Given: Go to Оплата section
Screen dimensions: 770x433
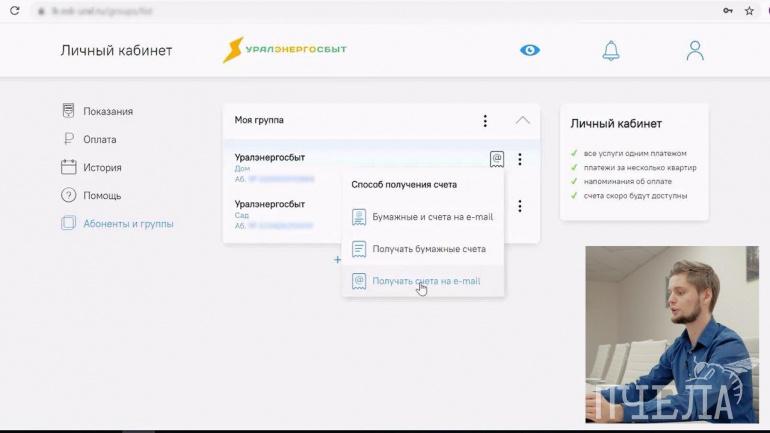Looking at the screenshot, I should (99, 139).
